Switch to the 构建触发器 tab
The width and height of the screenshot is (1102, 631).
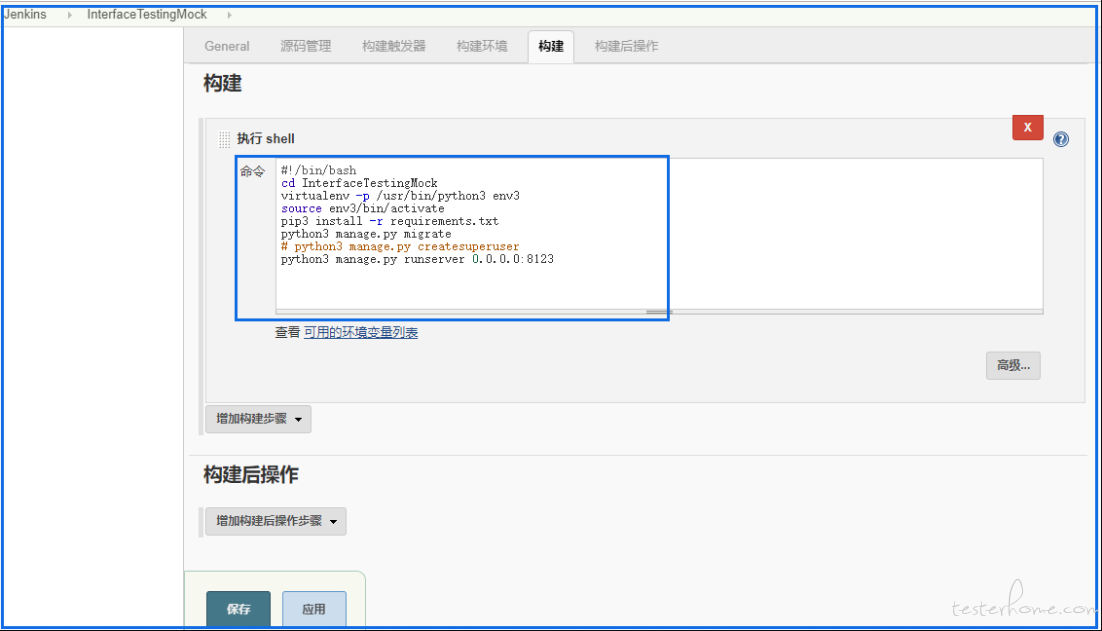[x=394, y=46]
